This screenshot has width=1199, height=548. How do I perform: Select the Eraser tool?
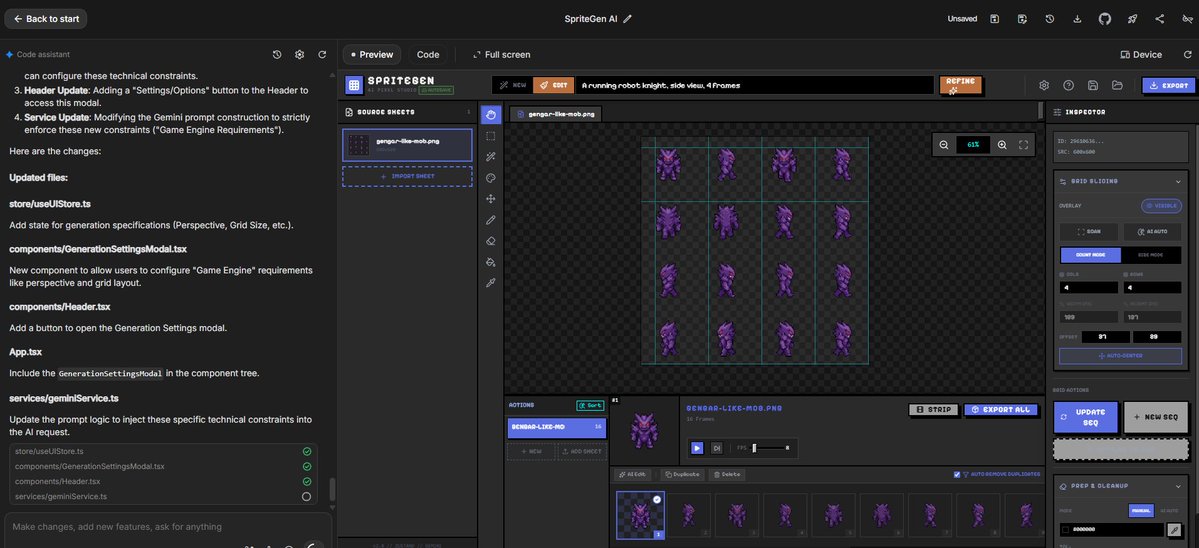tap(491, 241)
